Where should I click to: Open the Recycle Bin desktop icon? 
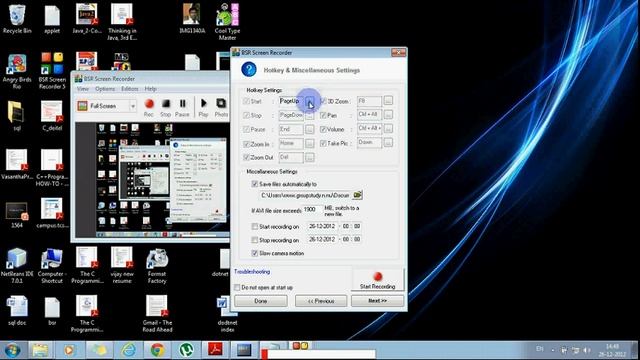tap(17, 19)
